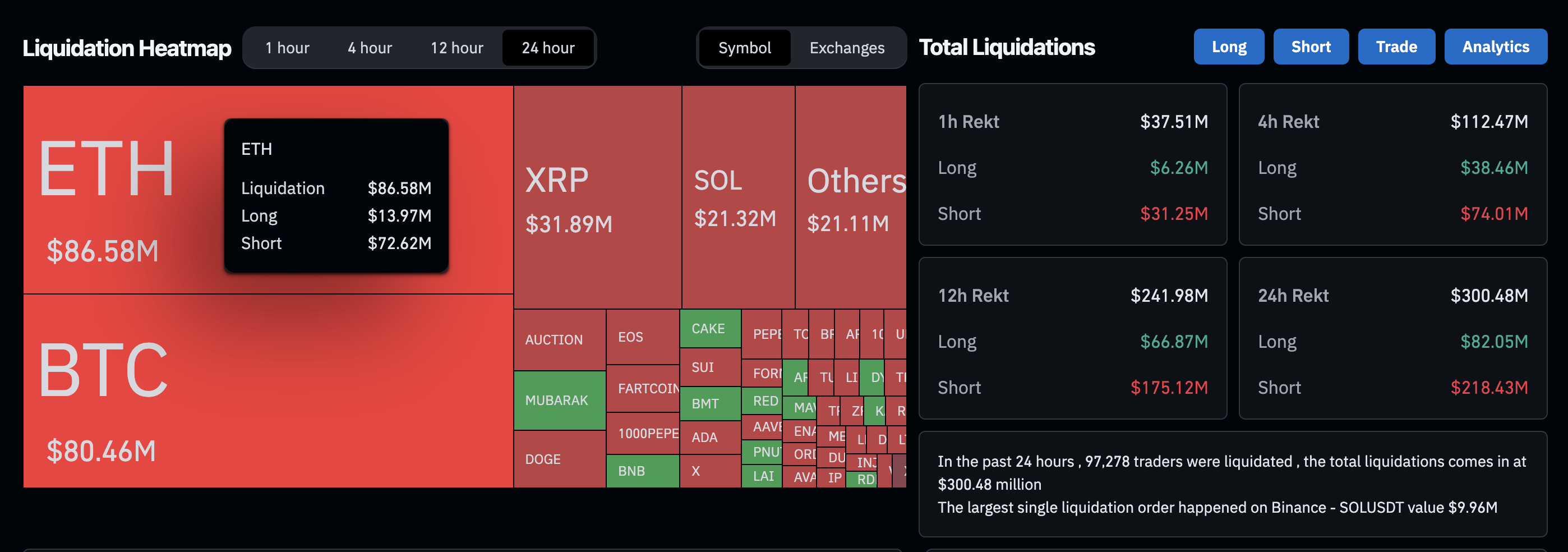
Task: Click the AUCTION heatmap tile
Action: pos(559,339)
